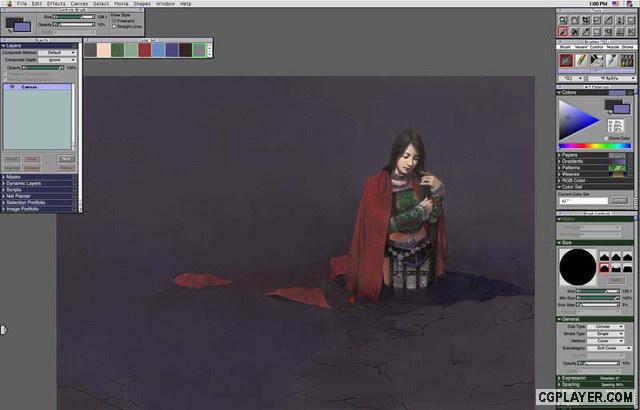Open the Stroke Type dropdown
Viewport: 640px width, 410px height.
(605, 334)
